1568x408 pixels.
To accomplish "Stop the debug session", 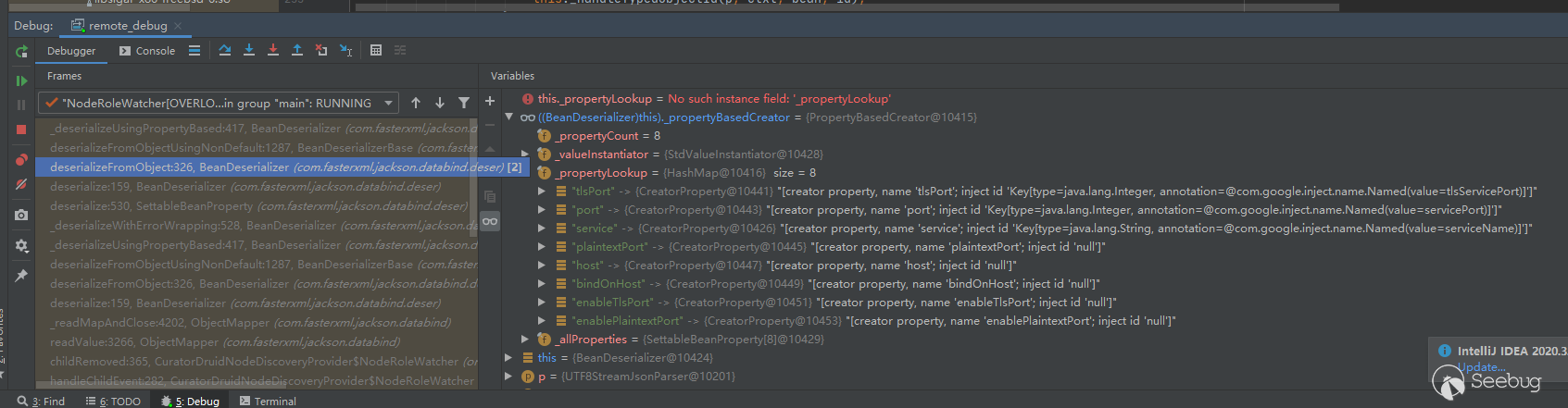I will coord(21,130).
